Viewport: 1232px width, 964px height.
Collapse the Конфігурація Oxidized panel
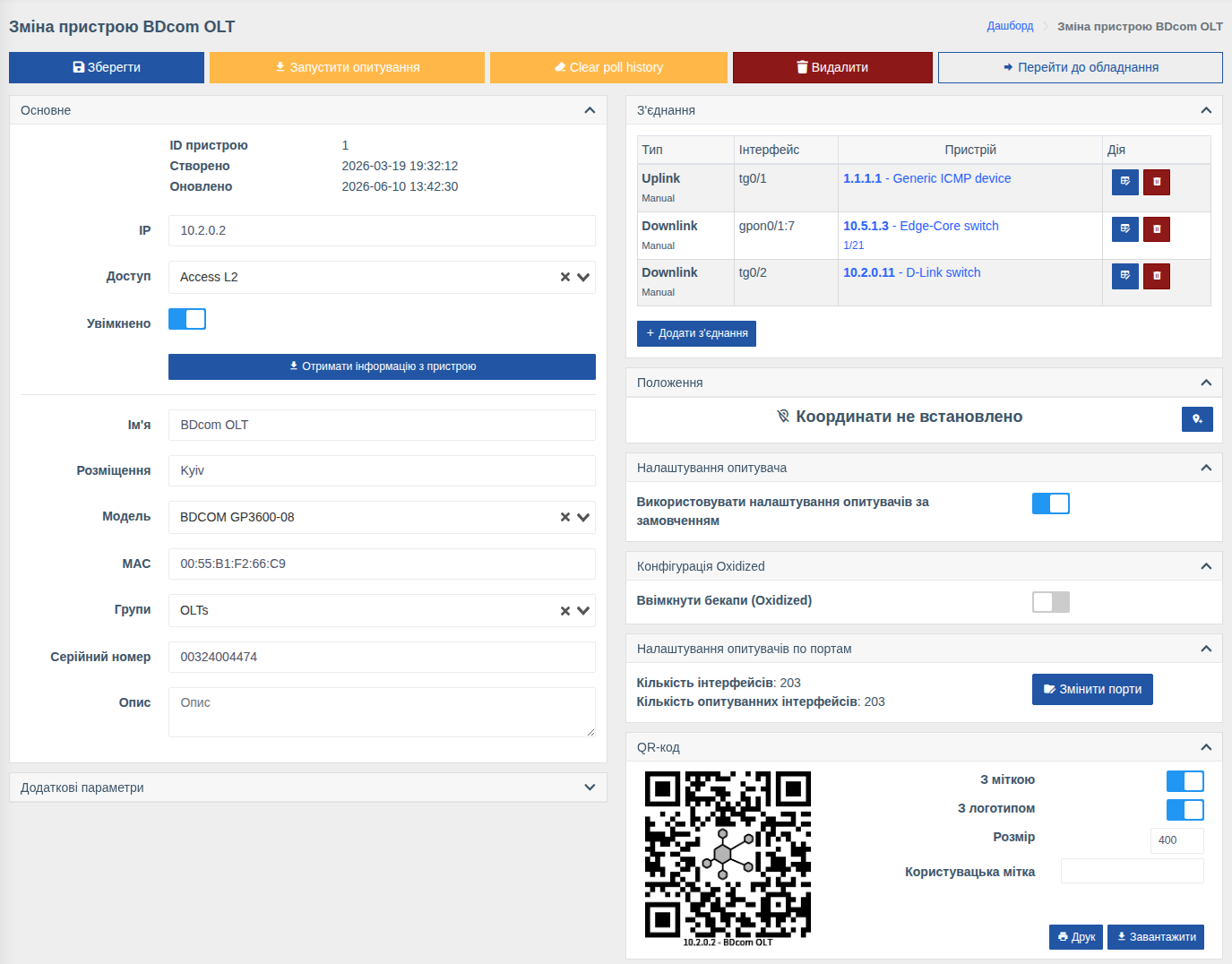1206,566
